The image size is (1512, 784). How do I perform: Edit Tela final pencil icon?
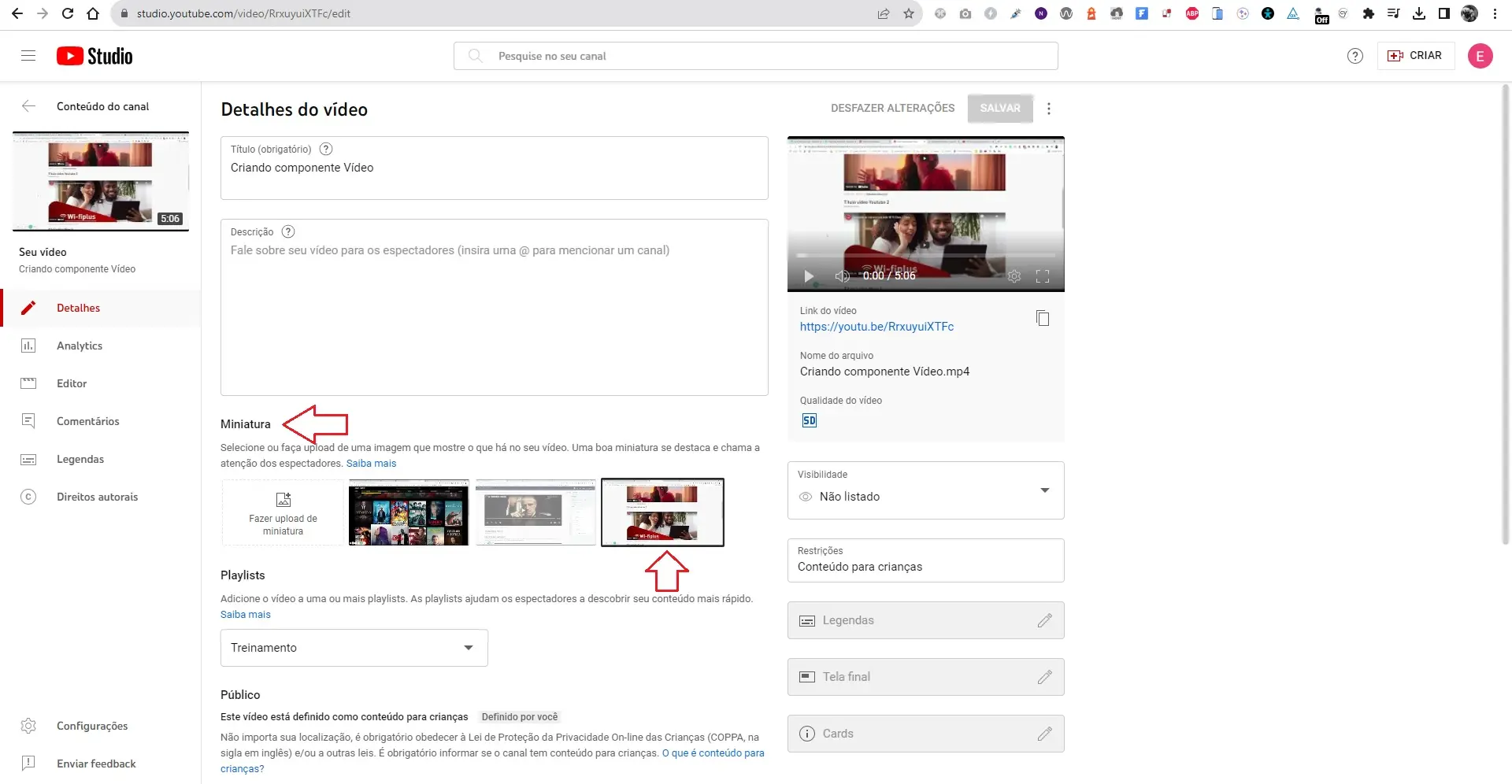click(x=1044, y=677)
